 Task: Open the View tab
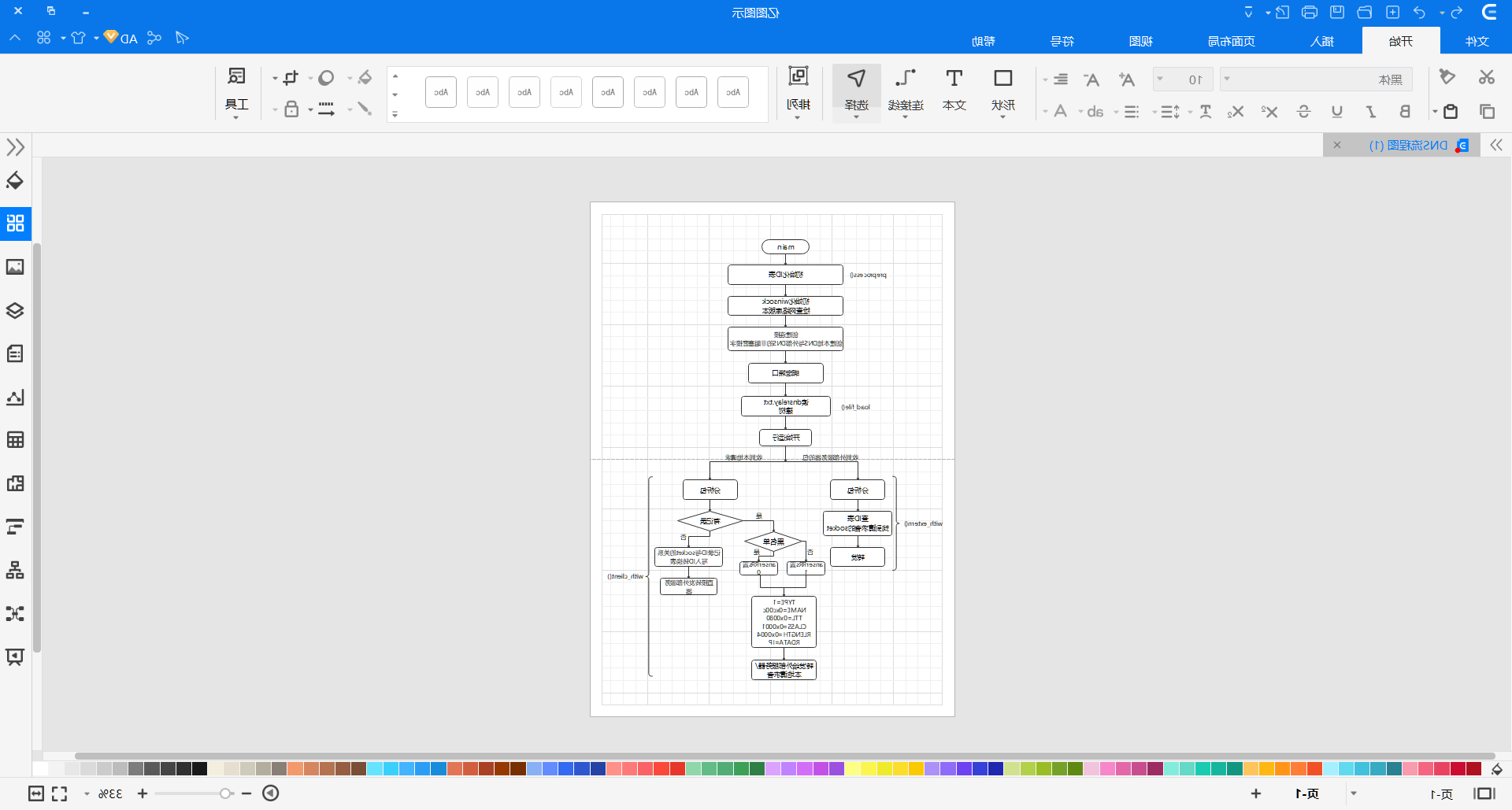click(1141, 41)
